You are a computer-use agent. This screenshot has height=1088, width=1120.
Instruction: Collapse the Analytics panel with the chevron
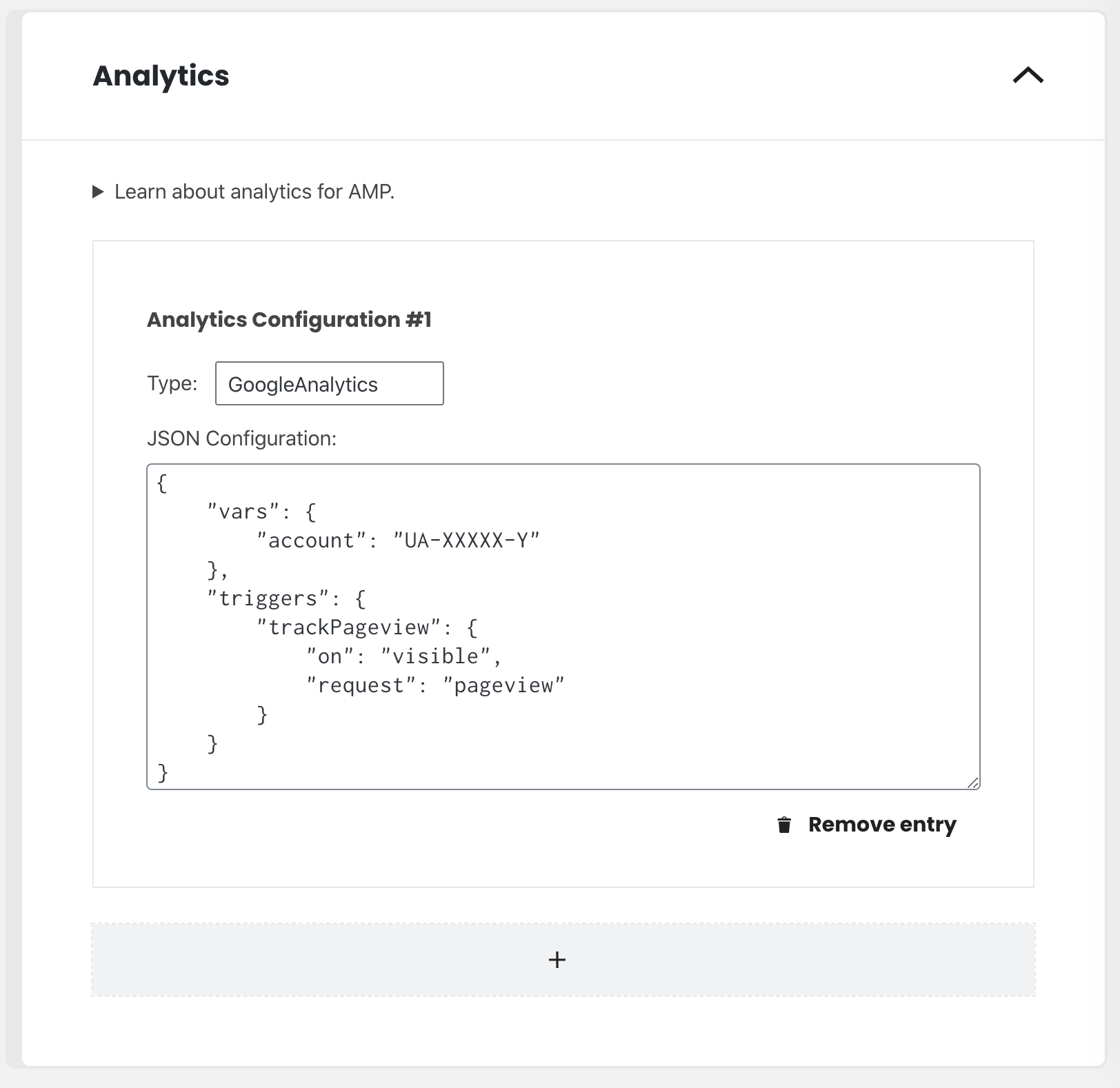pos(1028,75)
